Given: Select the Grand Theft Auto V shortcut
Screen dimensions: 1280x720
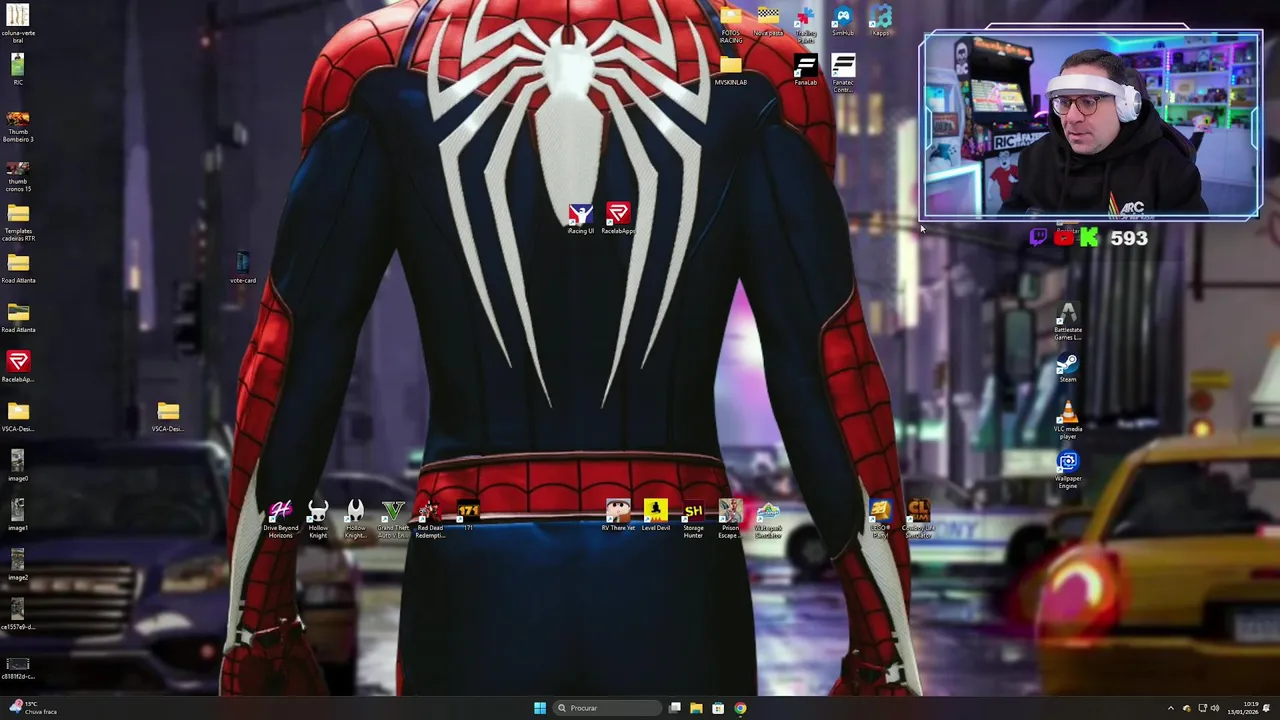Looking at the screenshot, I should coord(393,520).
